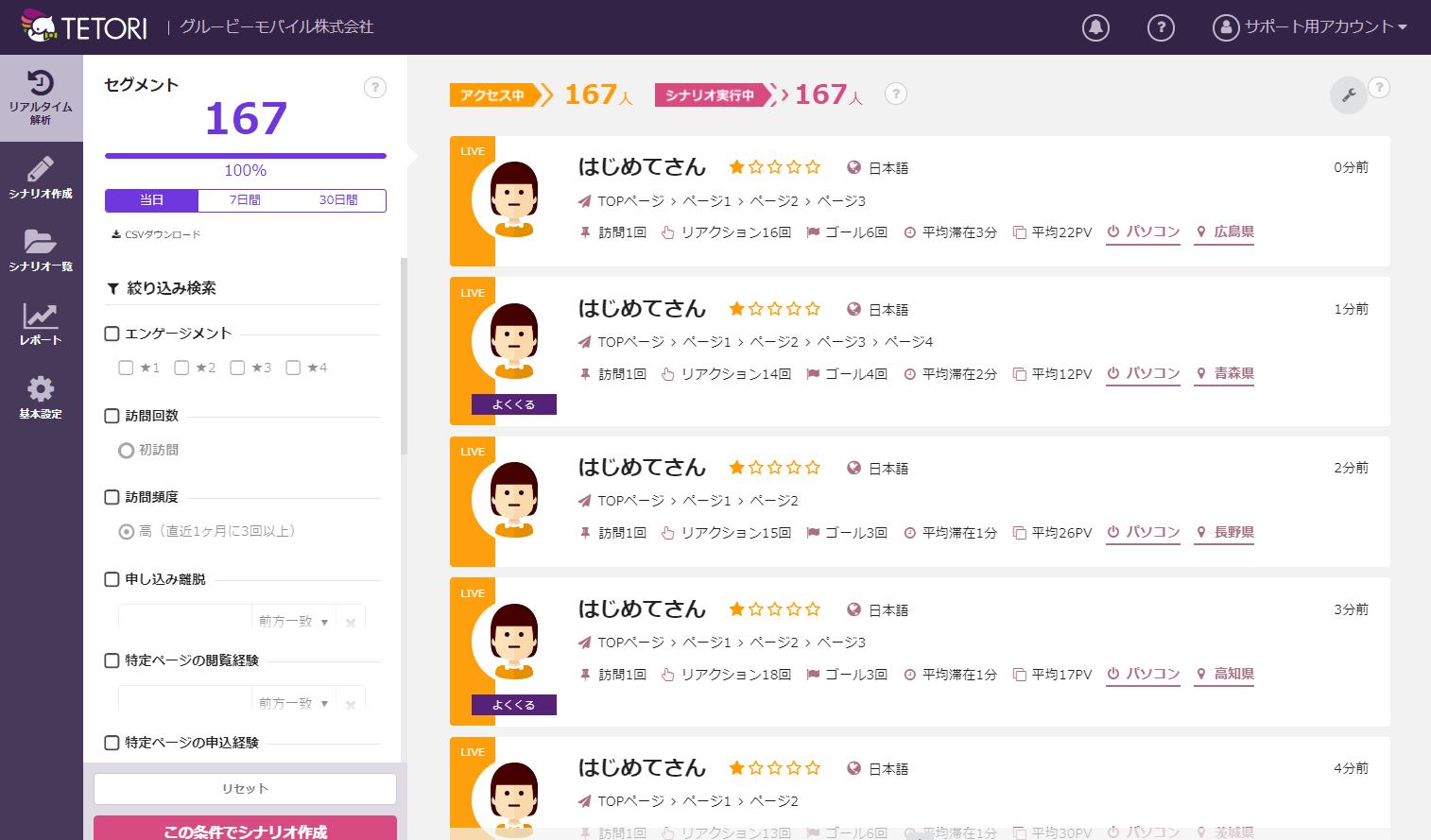Viewport: 1431px width, 840px height.
Task: Select the 30日間 period tab
Action: 338,200
